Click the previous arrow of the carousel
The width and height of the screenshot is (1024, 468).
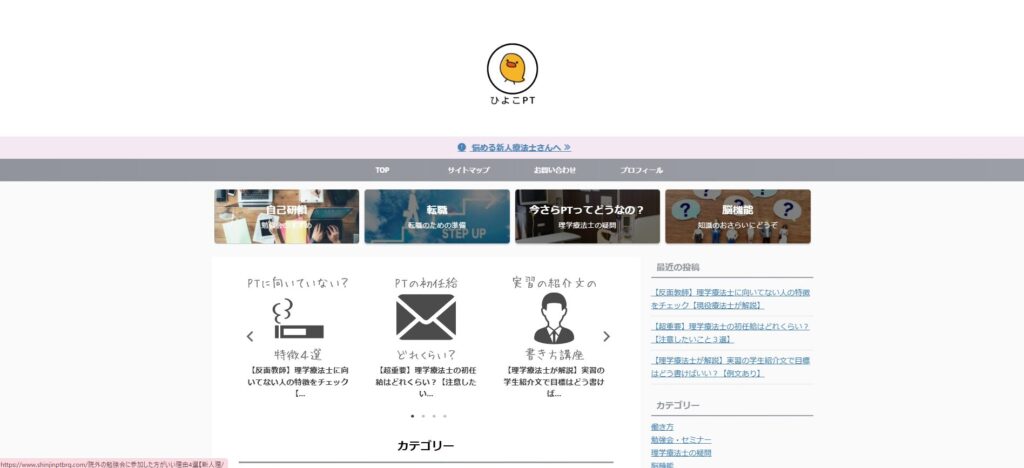(x=249, y=336)
